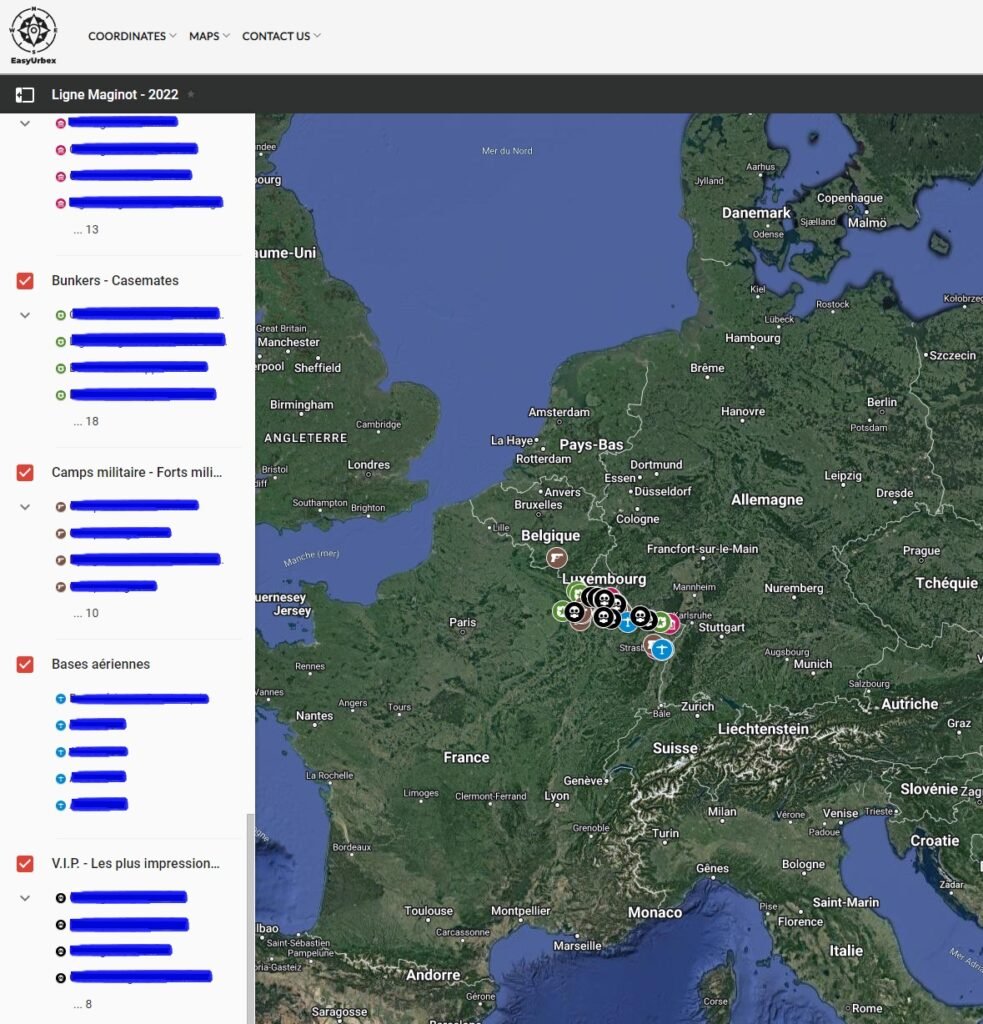Image resolution: width=983 pixels, height=1024 pixels.
Task: Select the first airbase entry under Bases aériennes
Action: click(x=140, y=697)
